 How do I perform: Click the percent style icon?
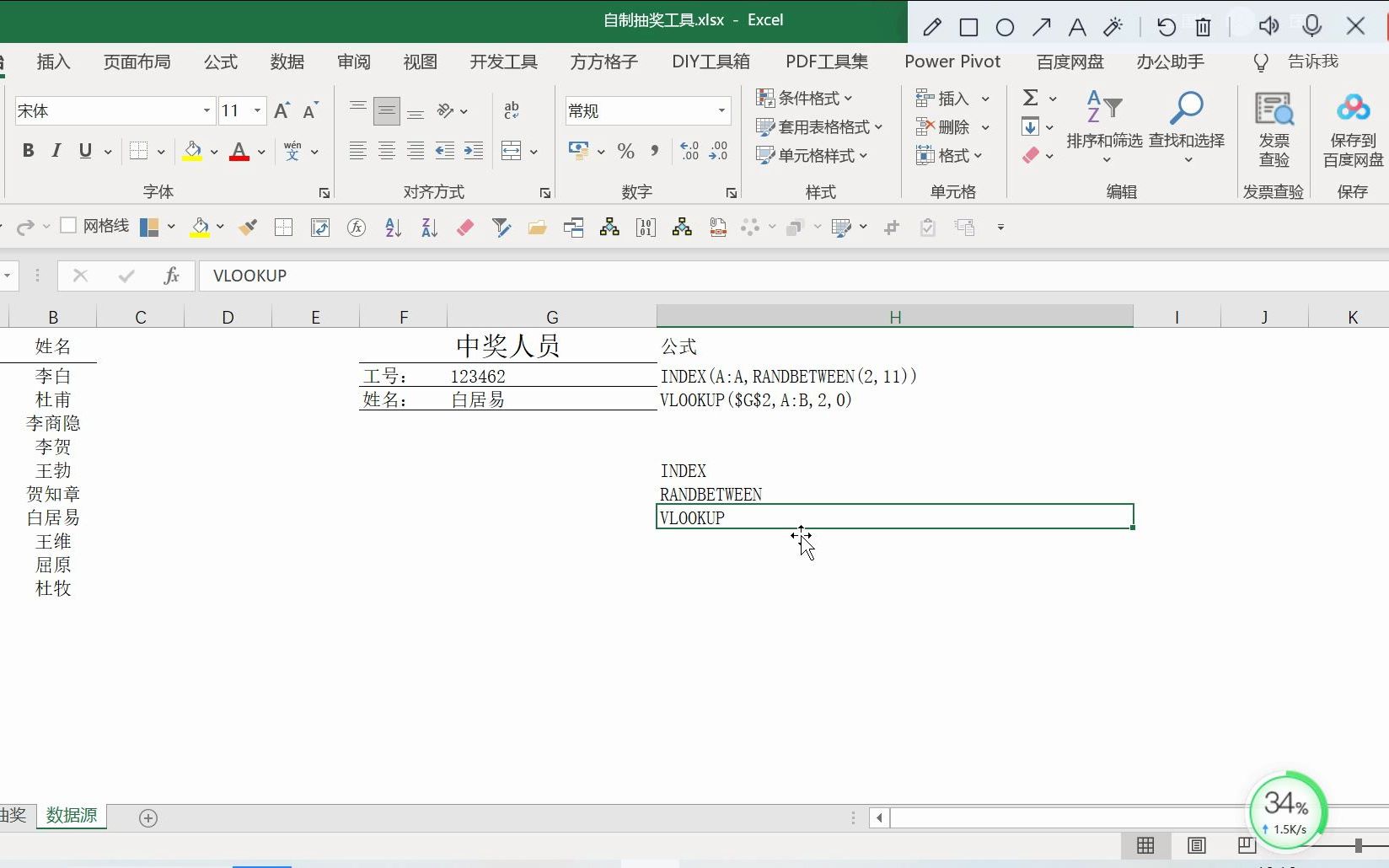pos(625,152)
